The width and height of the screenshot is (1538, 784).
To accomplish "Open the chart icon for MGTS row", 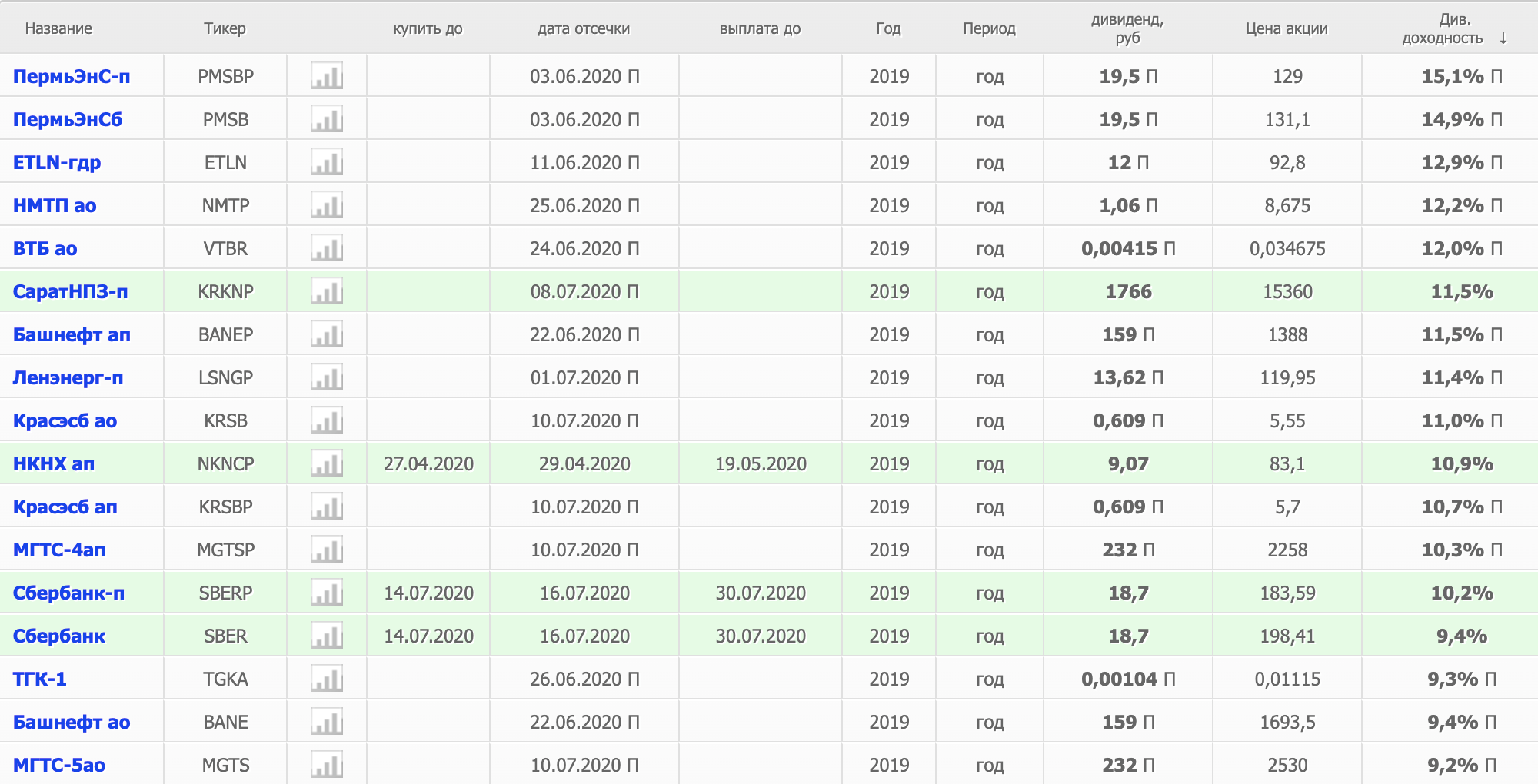I will pos(327,765).
